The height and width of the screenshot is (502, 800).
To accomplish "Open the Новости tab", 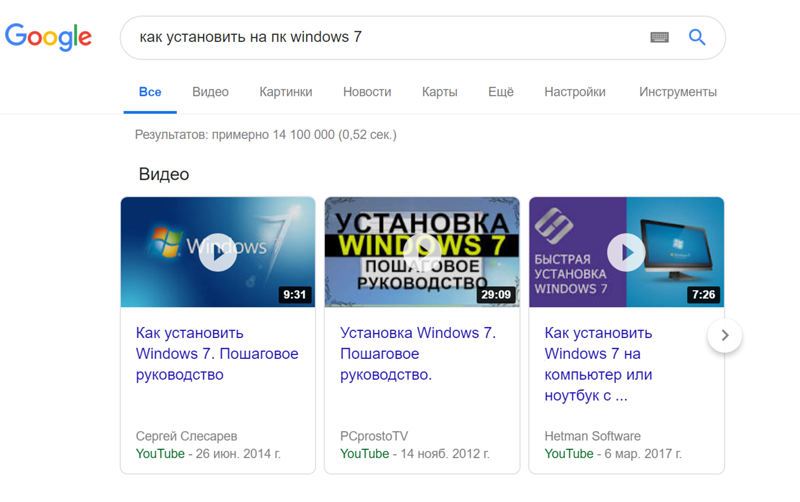I will (x=367, y=92).
